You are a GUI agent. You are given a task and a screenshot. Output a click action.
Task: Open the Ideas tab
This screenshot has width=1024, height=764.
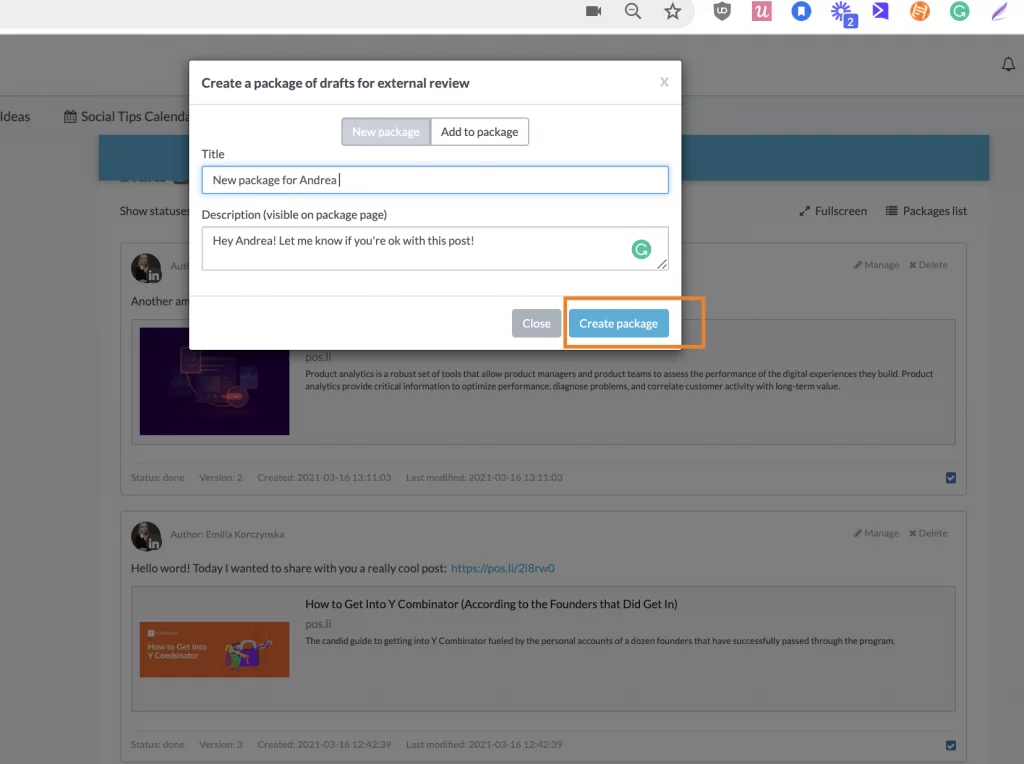point(15,117)
